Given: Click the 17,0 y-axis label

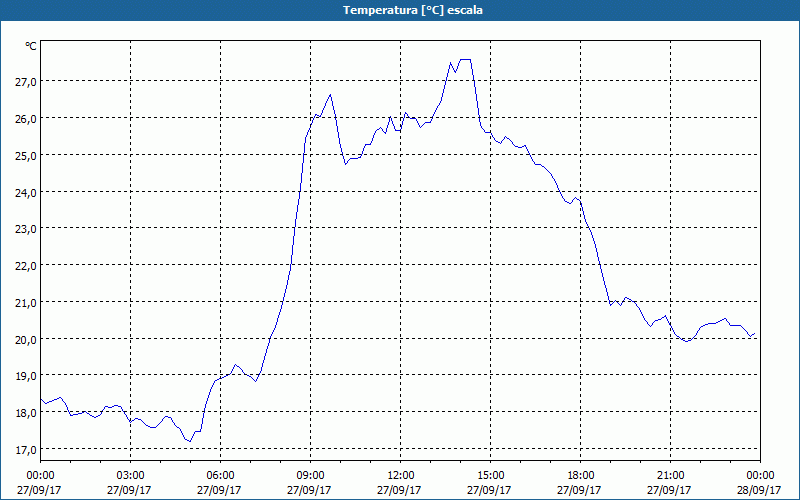Looking at the screenshot, I should click(26, 450).
